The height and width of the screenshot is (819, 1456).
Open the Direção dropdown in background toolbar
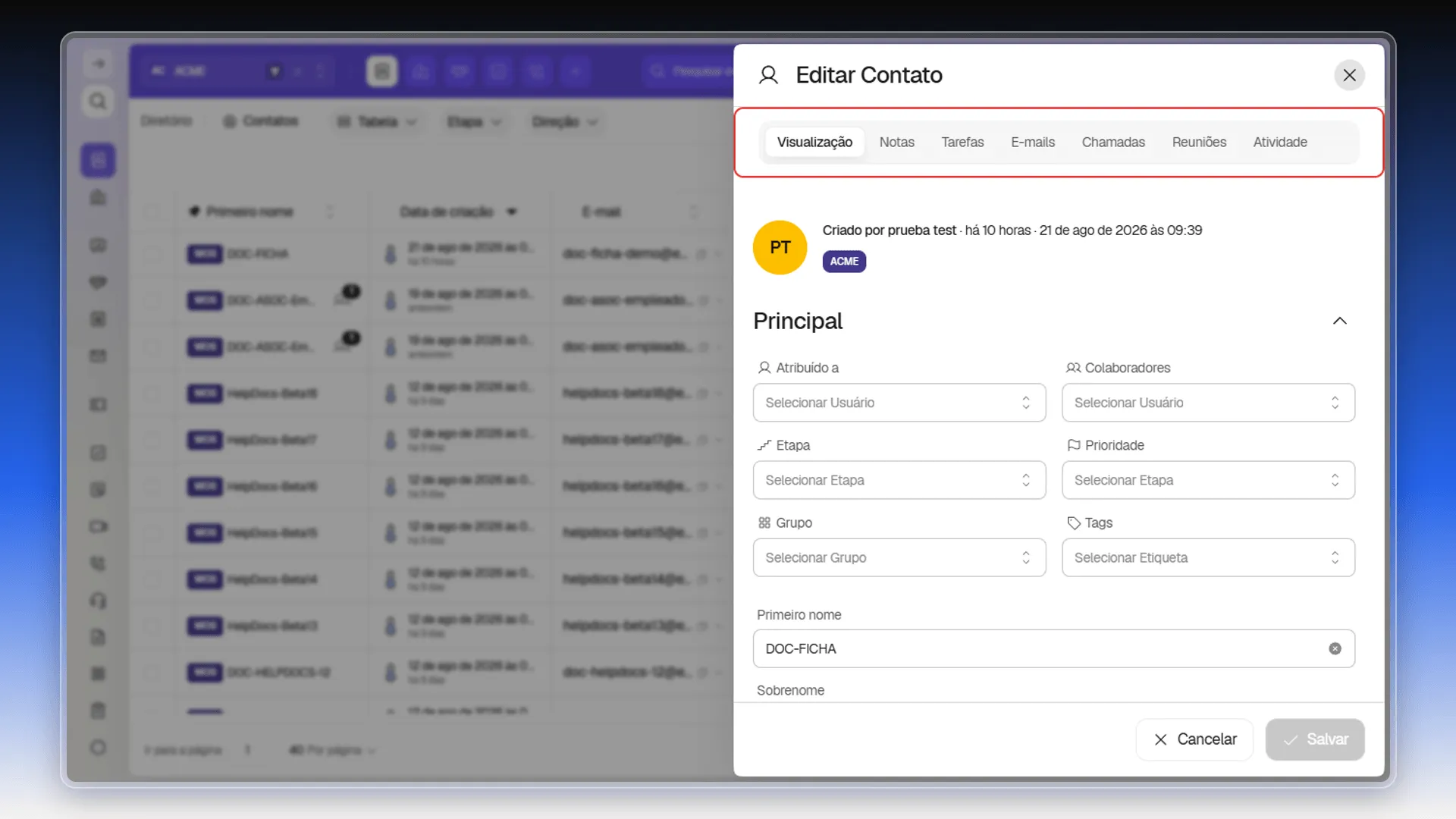tap(565, 121)
